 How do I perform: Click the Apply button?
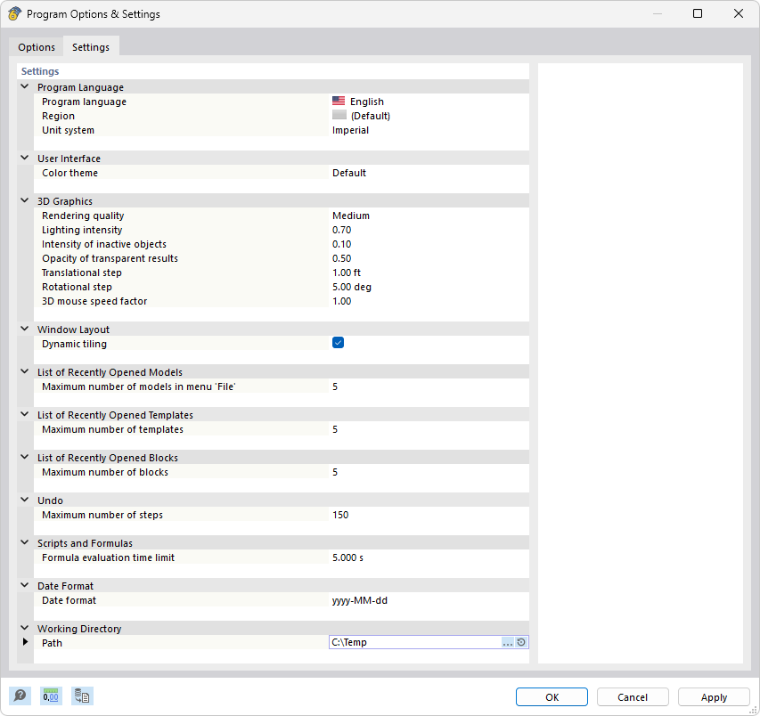coord(713,697)
